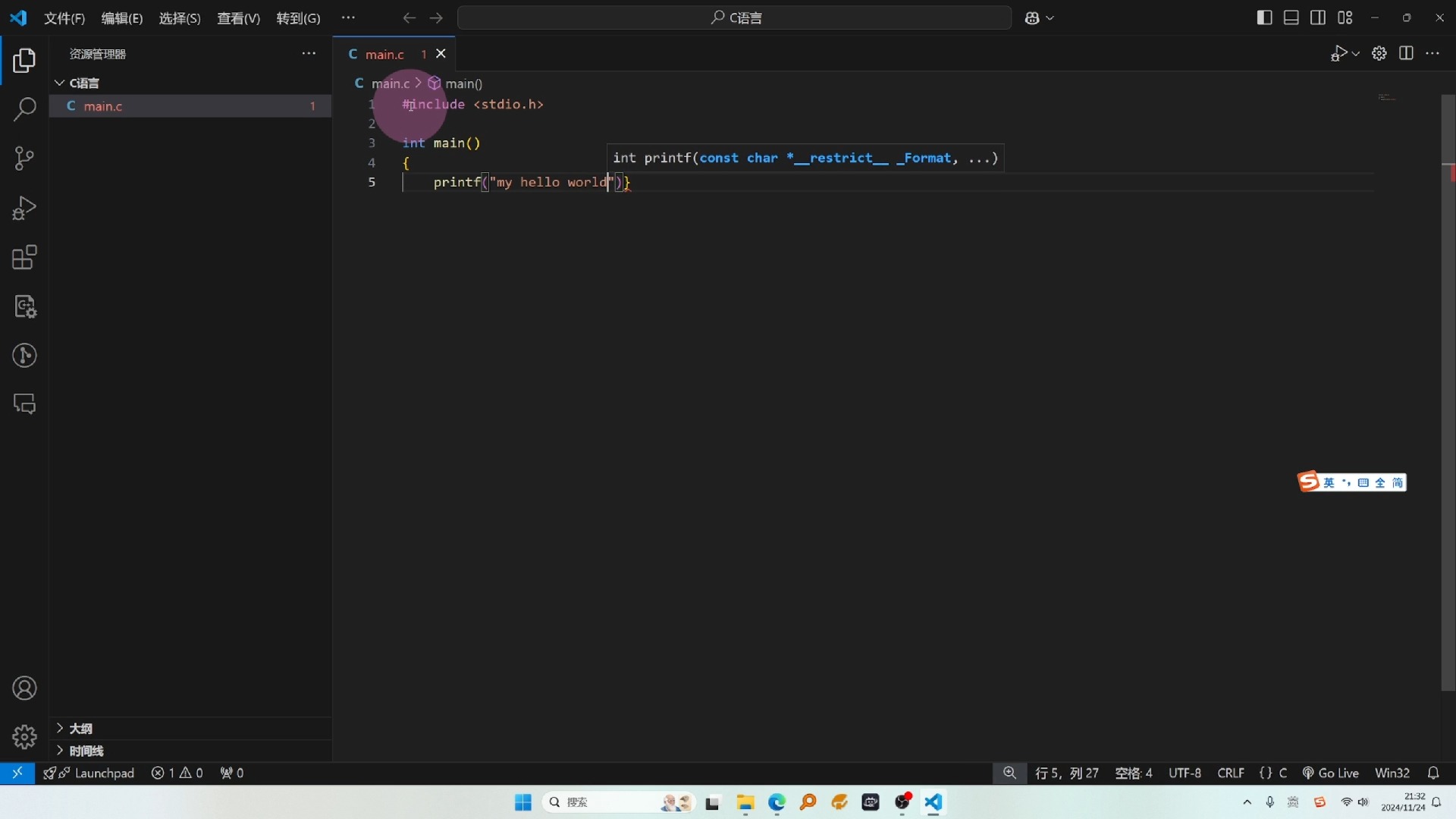Toggle the bottom panel visibility
Screen dimensions: 1456x819
pyautogui.click(x=1291, y=17)
